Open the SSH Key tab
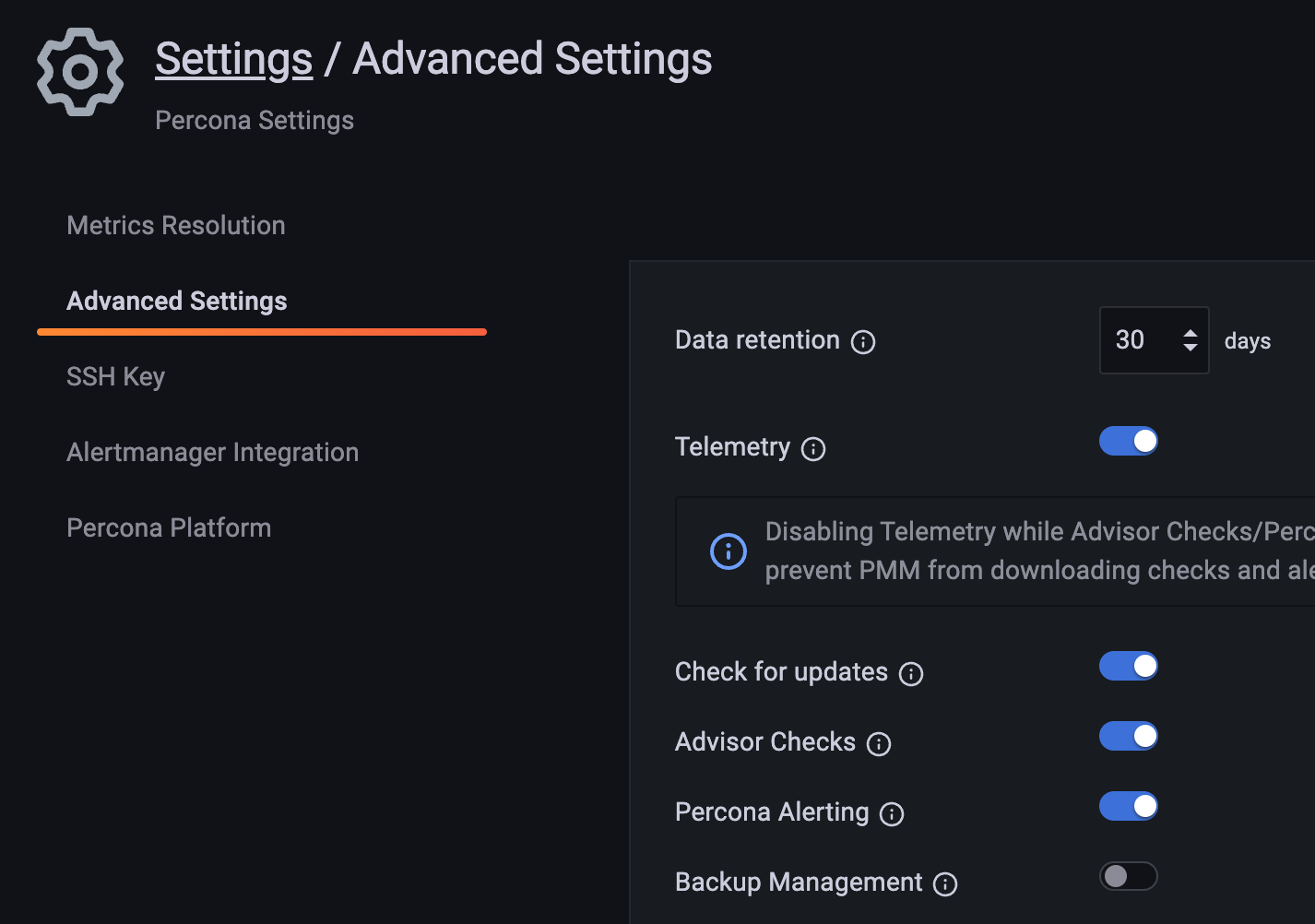This screenshot has height=924, width=1315. coord(116,376)
